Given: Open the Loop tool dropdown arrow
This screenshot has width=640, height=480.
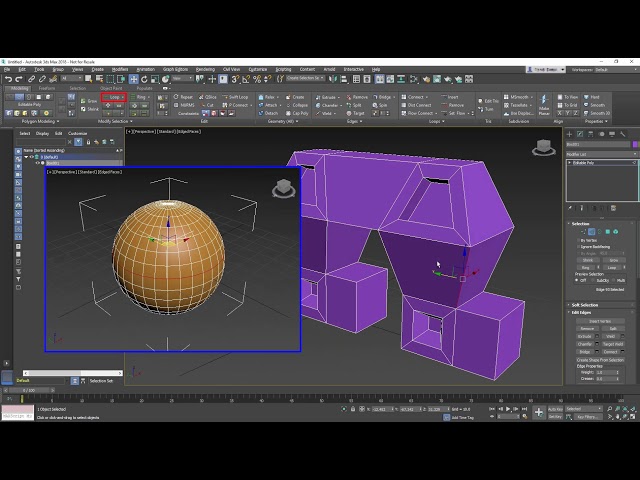Looking at the screenshot, I should point(122,97).
